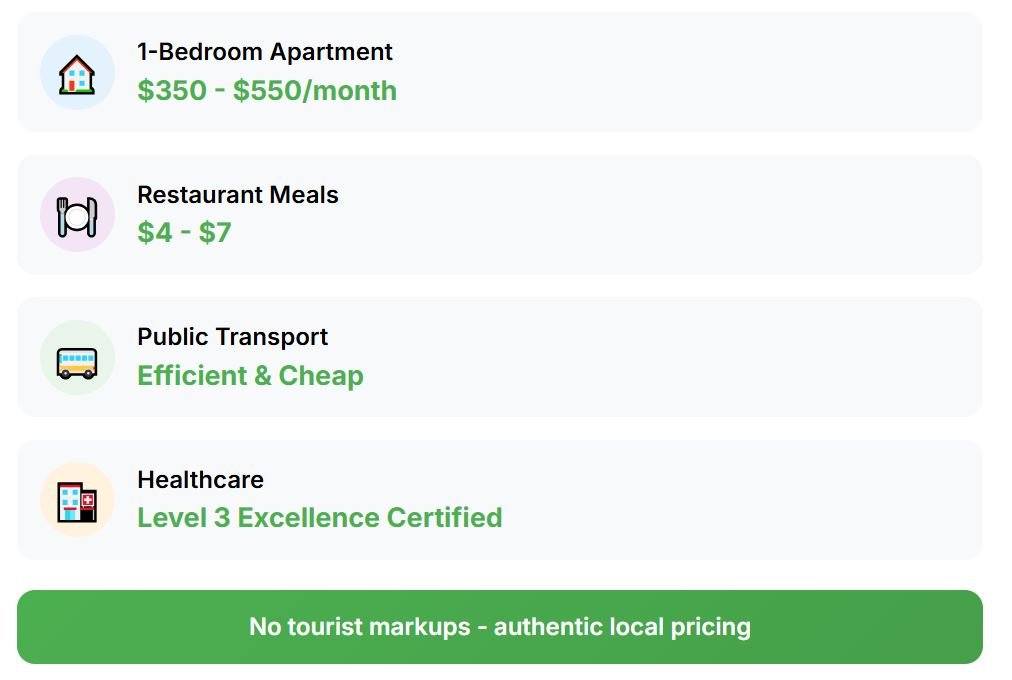
Task: Open the Public Transport card
Action: (x=500, y=357)
